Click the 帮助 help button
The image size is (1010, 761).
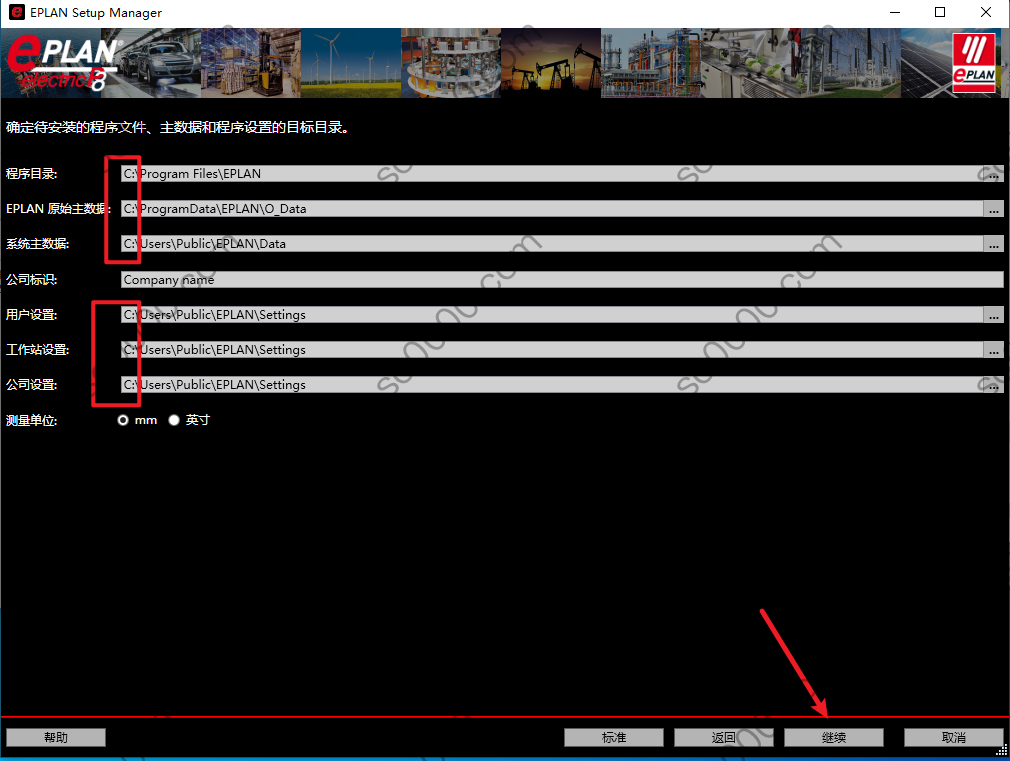point(56,737)
